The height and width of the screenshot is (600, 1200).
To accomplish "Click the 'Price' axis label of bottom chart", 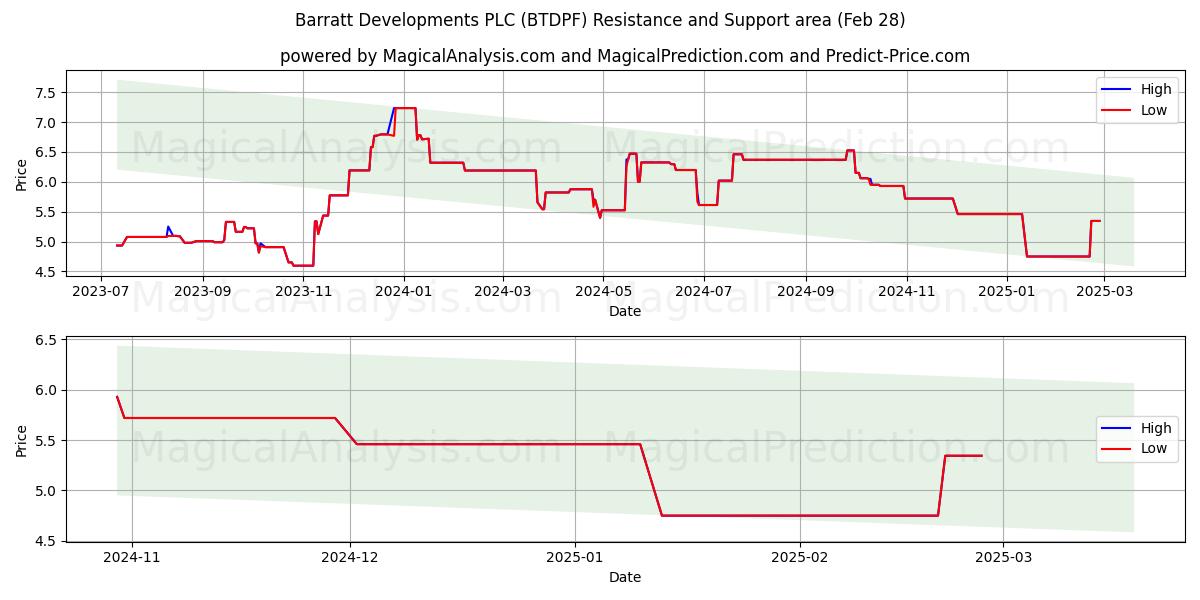I will pyautogui.click(x=22, y=440).
